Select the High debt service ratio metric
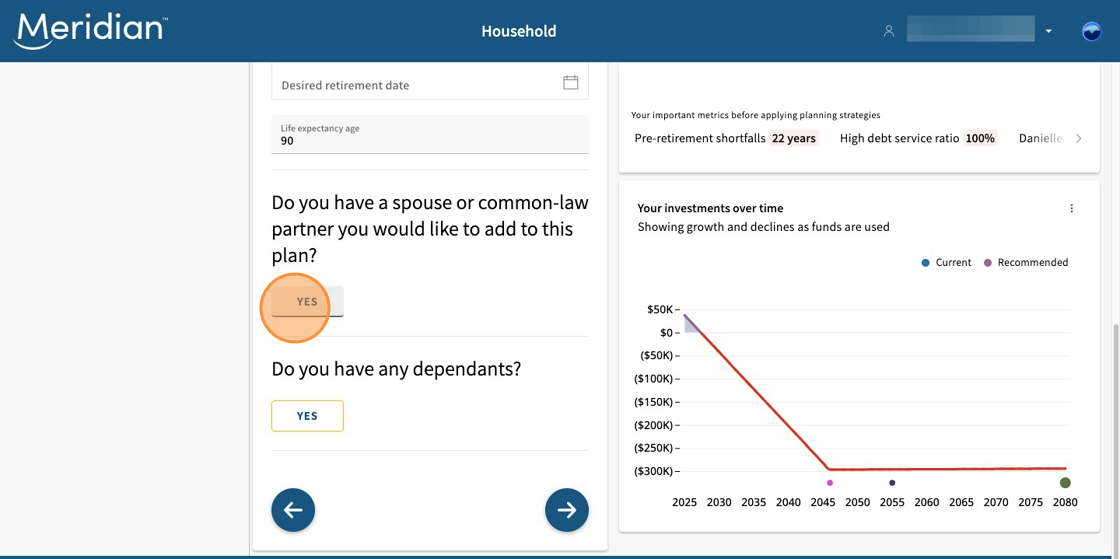The image size is (1120, 559). click(919, 139)
